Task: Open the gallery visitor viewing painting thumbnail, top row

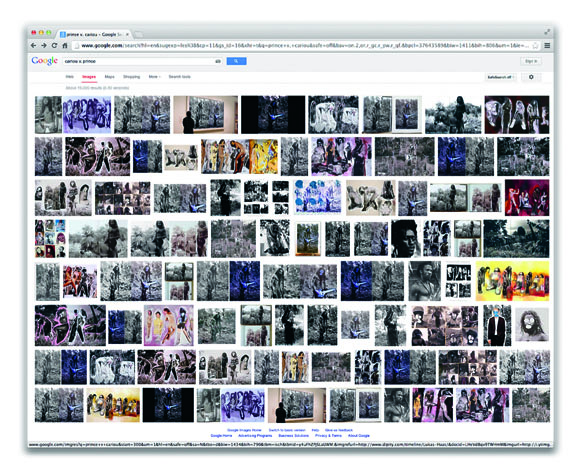Action: pyautogui.click(x=206, y=115)
